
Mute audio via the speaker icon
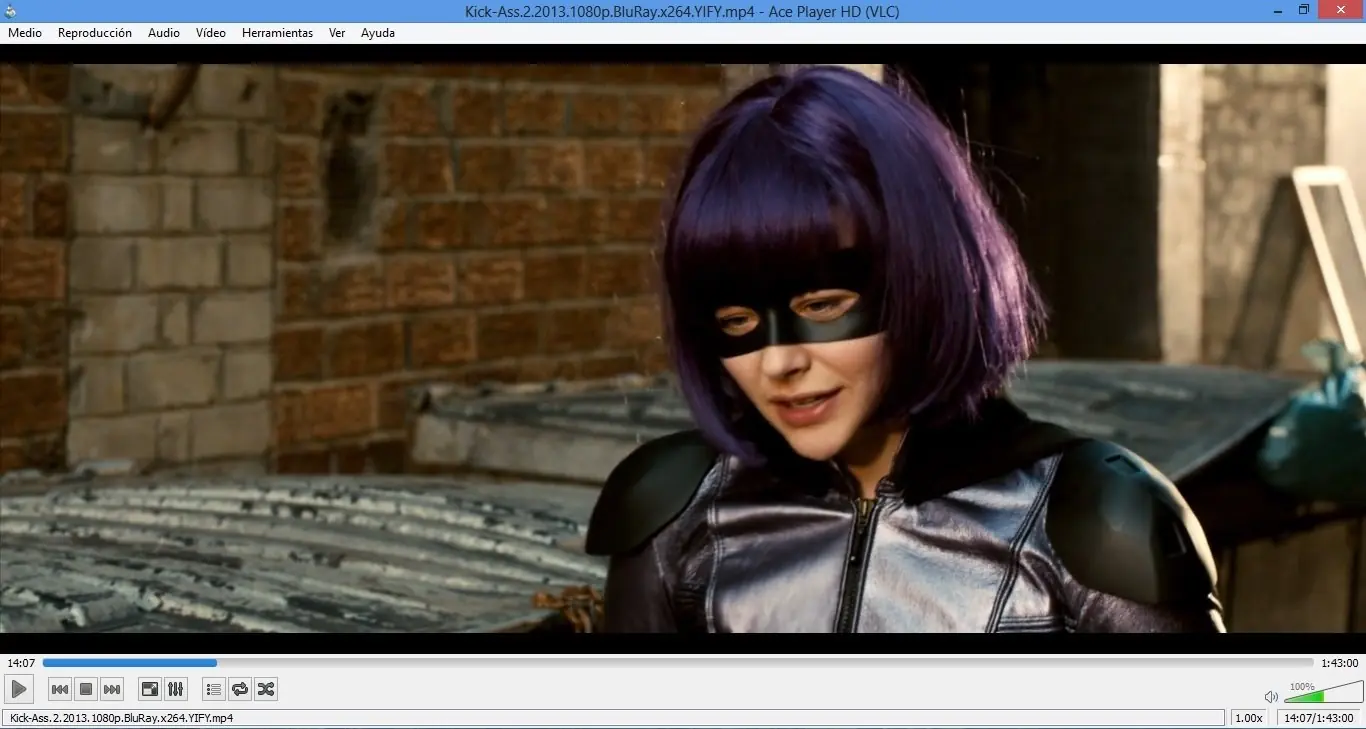1271,696
